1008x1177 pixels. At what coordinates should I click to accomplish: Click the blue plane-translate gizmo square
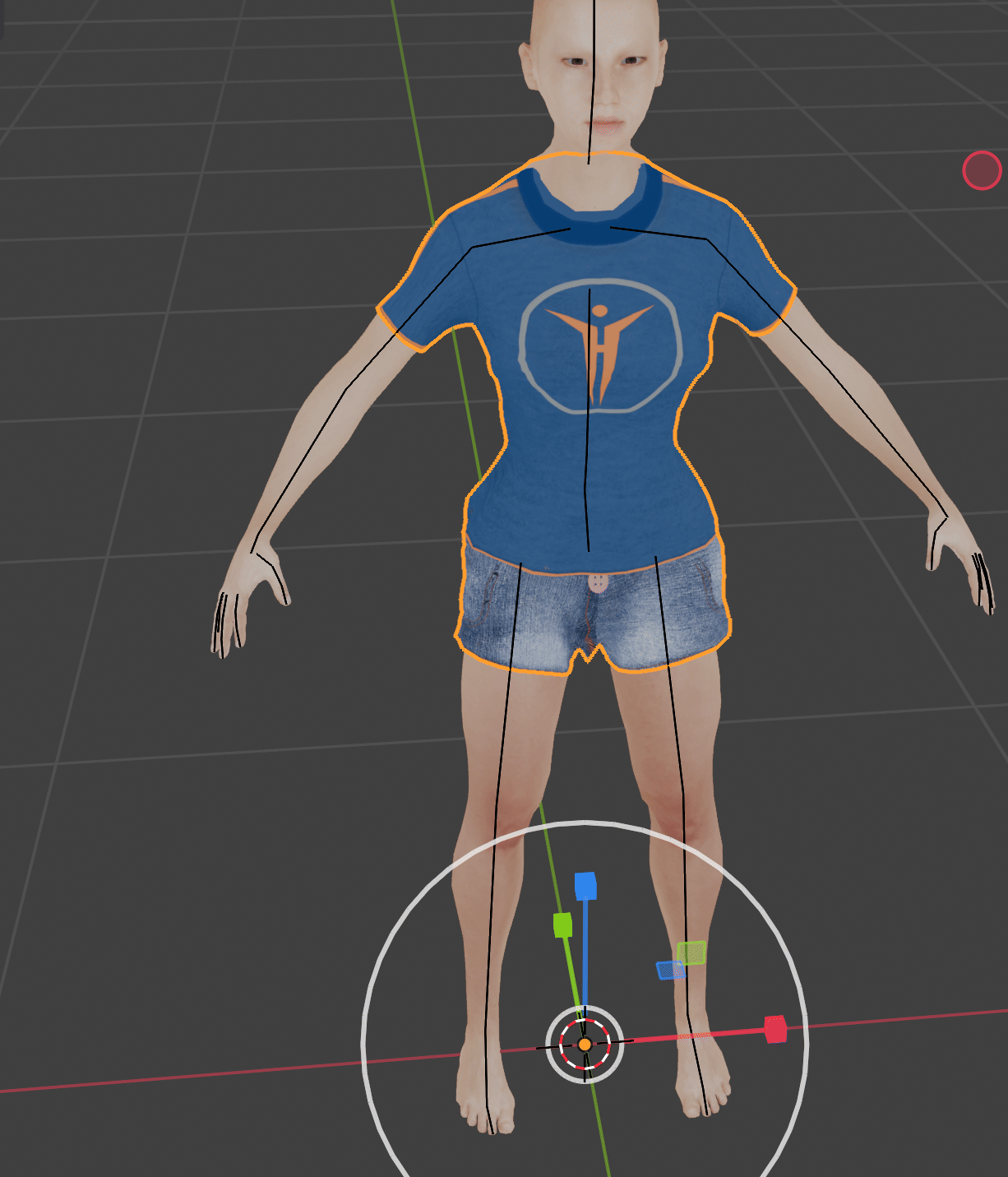point(668,971)
